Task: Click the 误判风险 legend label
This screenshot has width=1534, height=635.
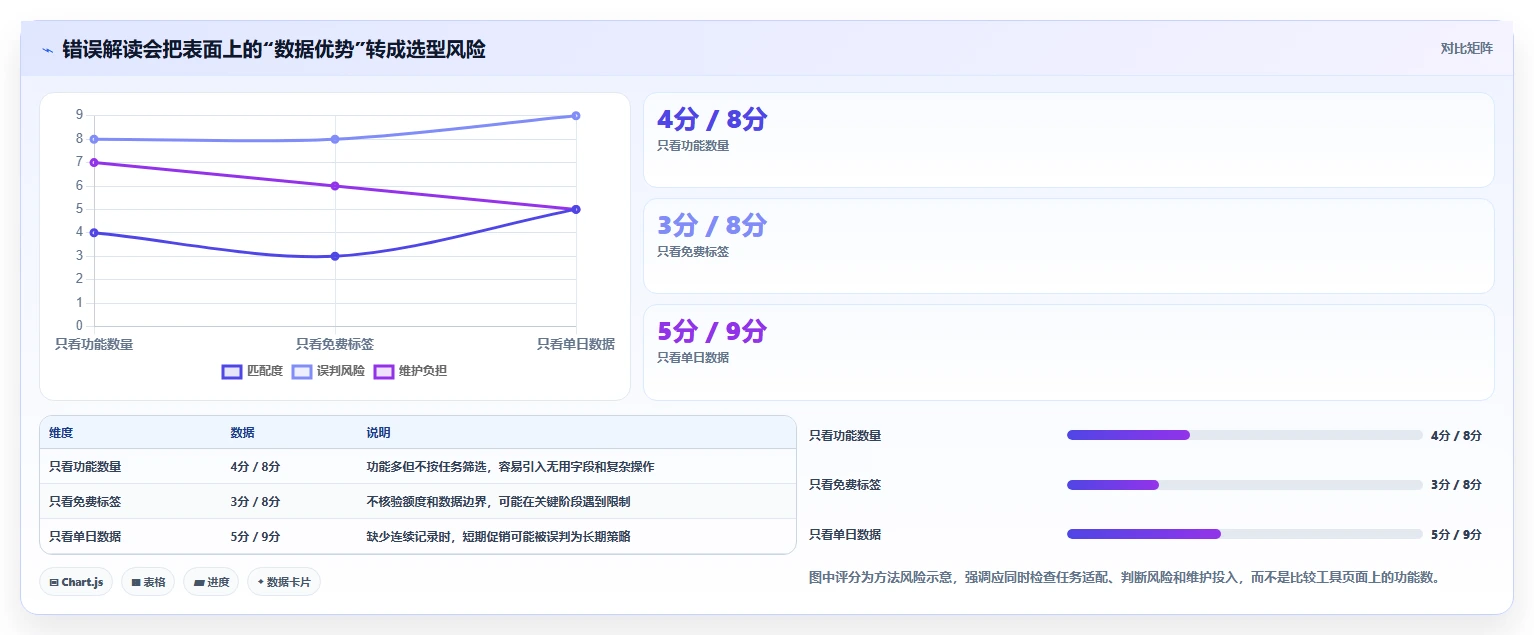Action: coord(341,372)
